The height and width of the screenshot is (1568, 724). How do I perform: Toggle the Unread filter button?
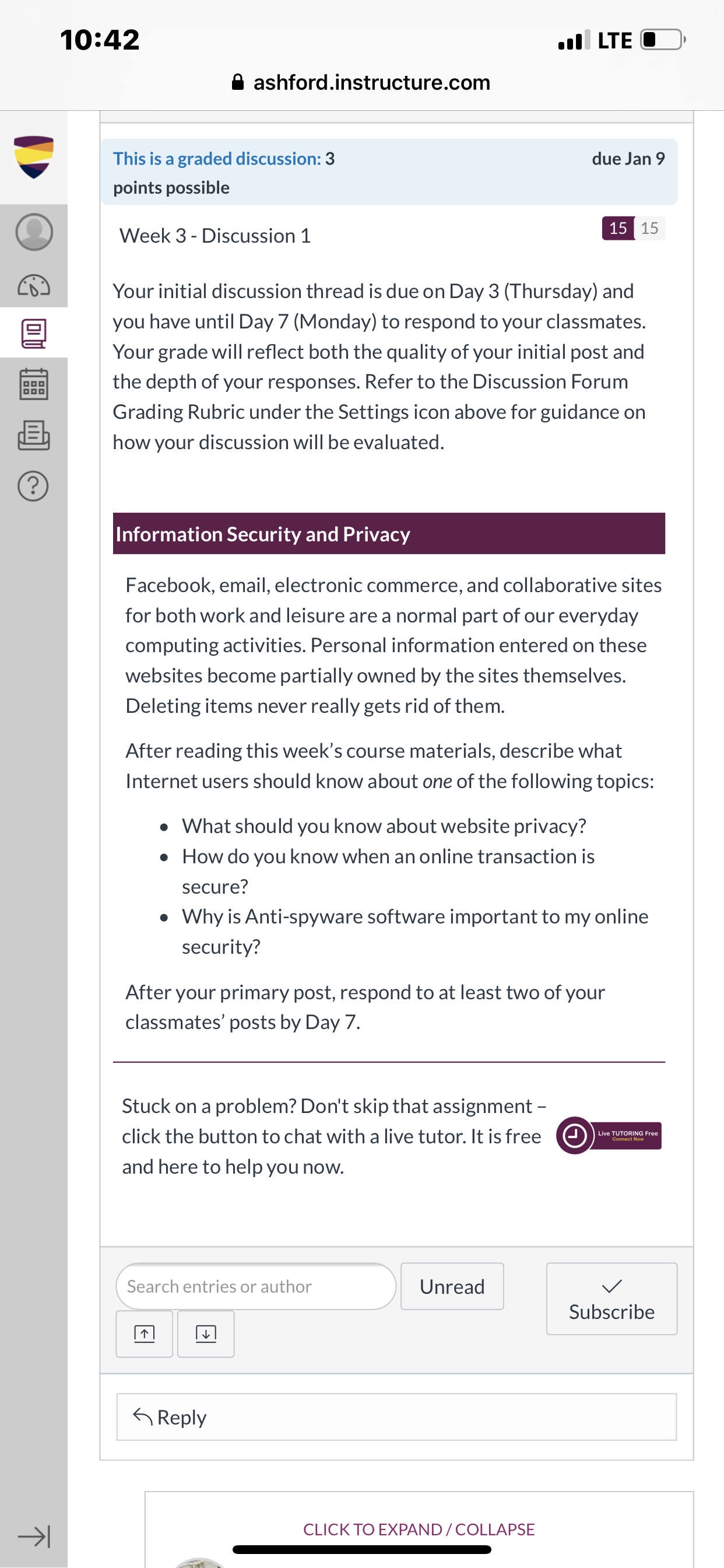click(x=452, y=1286)
